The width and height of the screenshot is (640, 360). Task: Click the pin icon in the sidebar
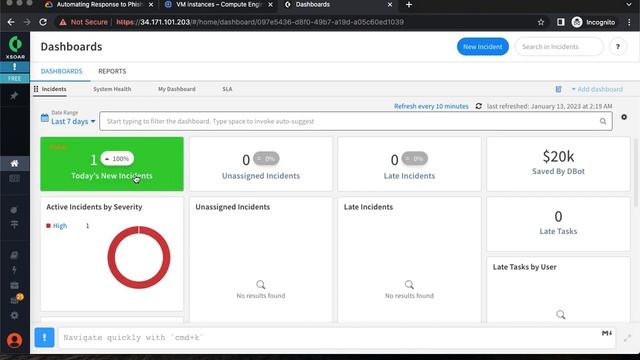[14, 96]
